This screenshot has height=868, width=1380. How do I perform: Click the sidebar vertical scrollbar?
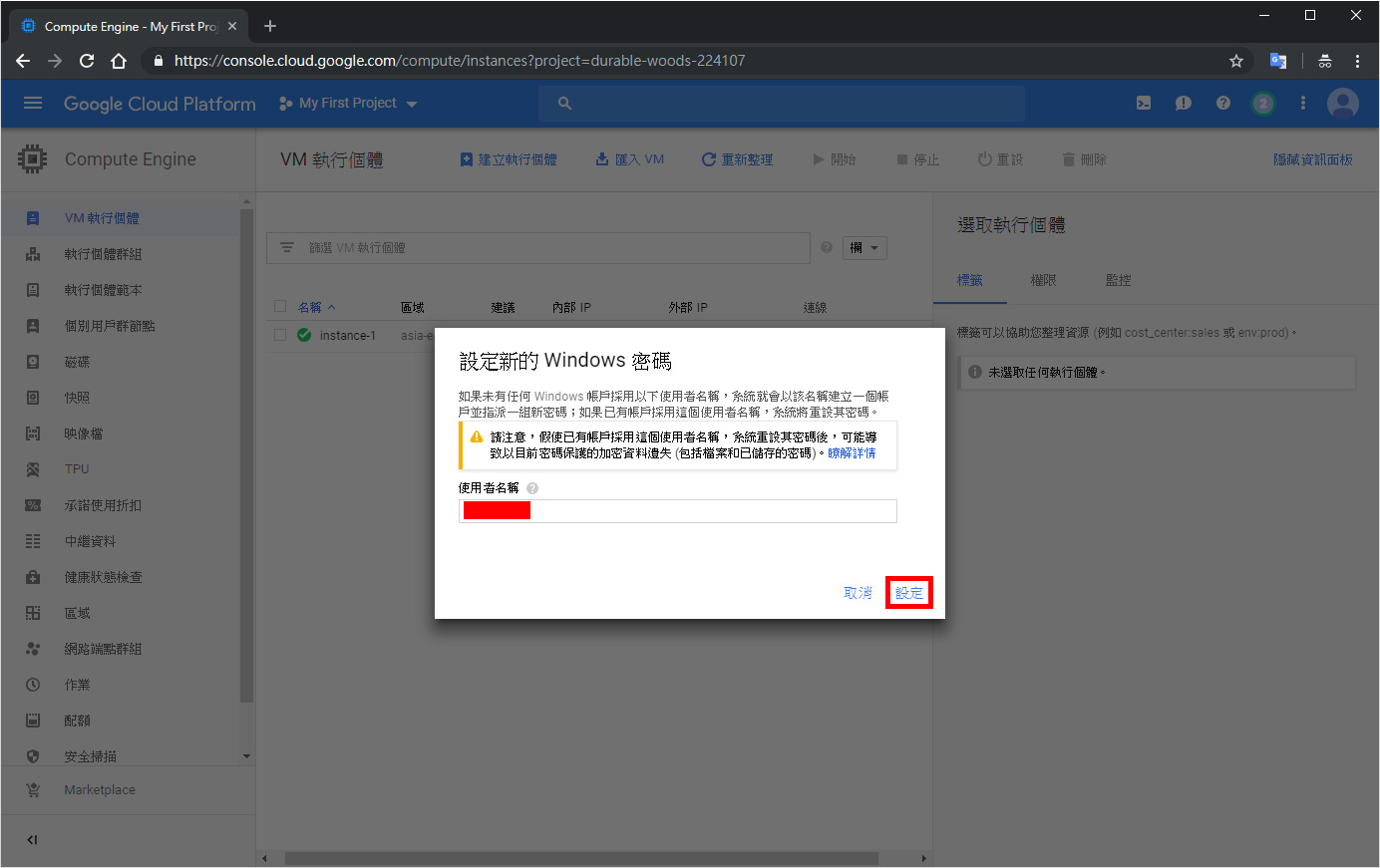coord(246,455)
